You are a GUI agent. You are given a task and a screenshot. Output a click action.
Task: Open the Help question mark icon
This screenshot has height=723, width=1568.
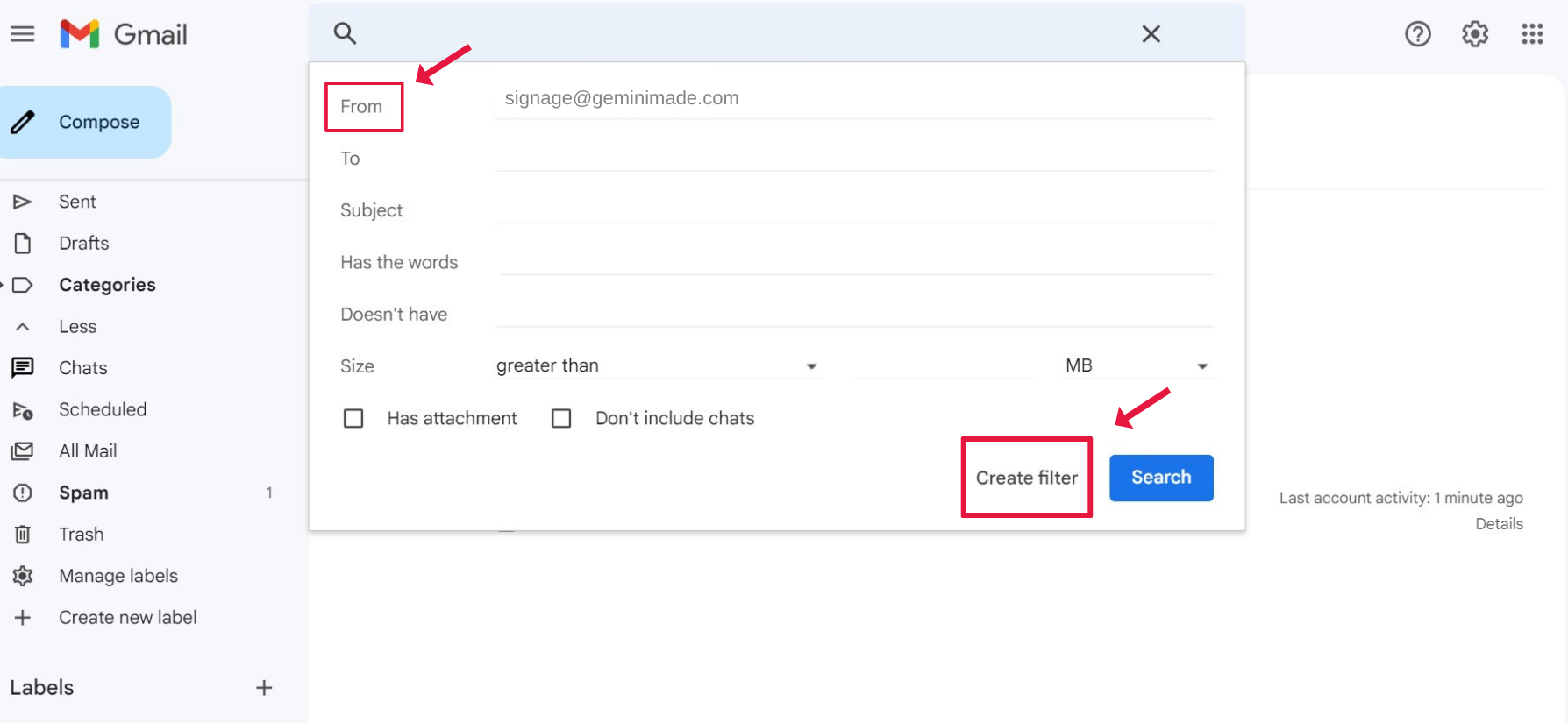(x=1417, y=34)
